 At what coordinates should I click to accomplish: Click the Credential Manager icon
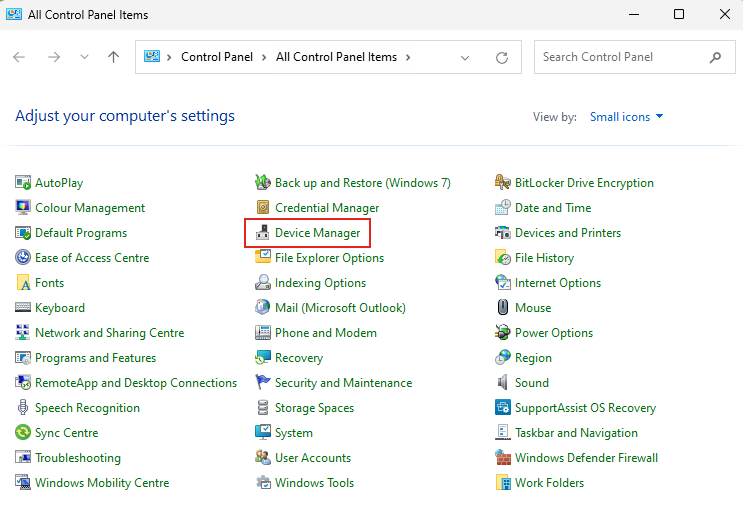click(263, 208)
